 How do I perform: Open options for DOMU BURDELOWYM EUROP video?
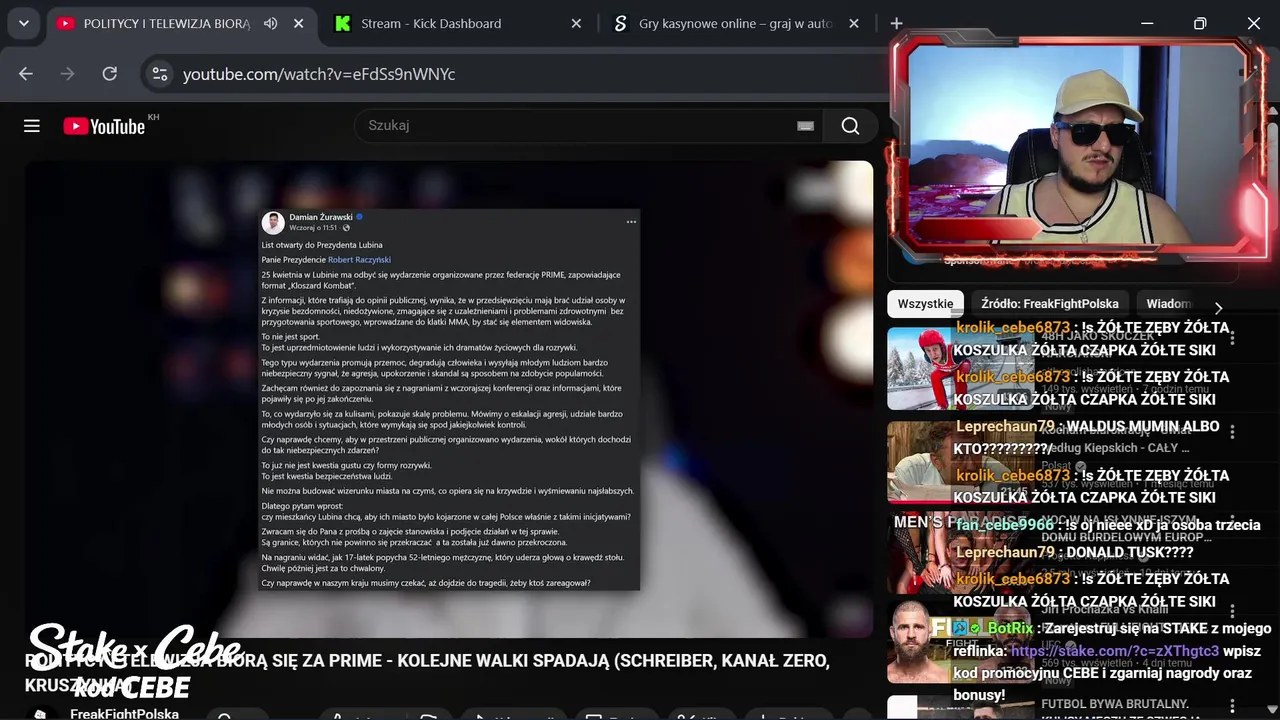[1232, 519]
